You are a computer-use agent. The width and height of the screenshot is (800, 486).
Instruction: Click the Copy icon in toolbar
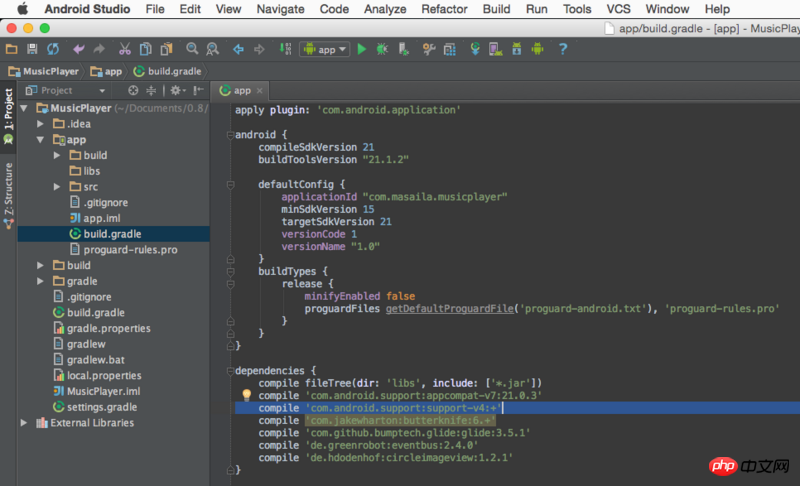(145, 49)
